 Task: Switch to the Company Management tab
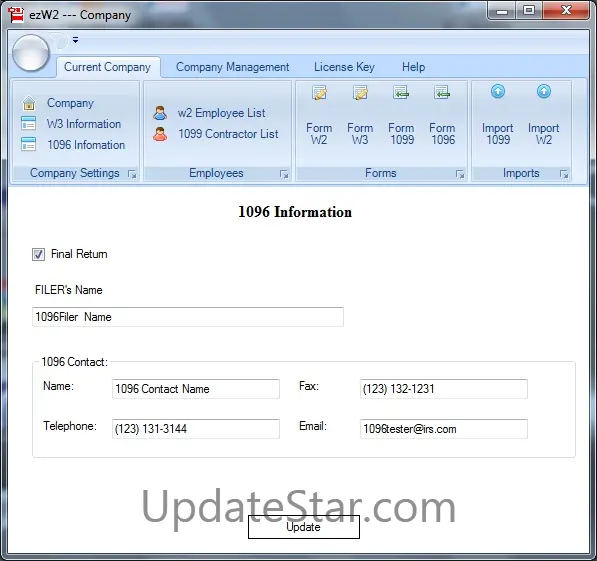pyautogui.click(x=232, y=67)
